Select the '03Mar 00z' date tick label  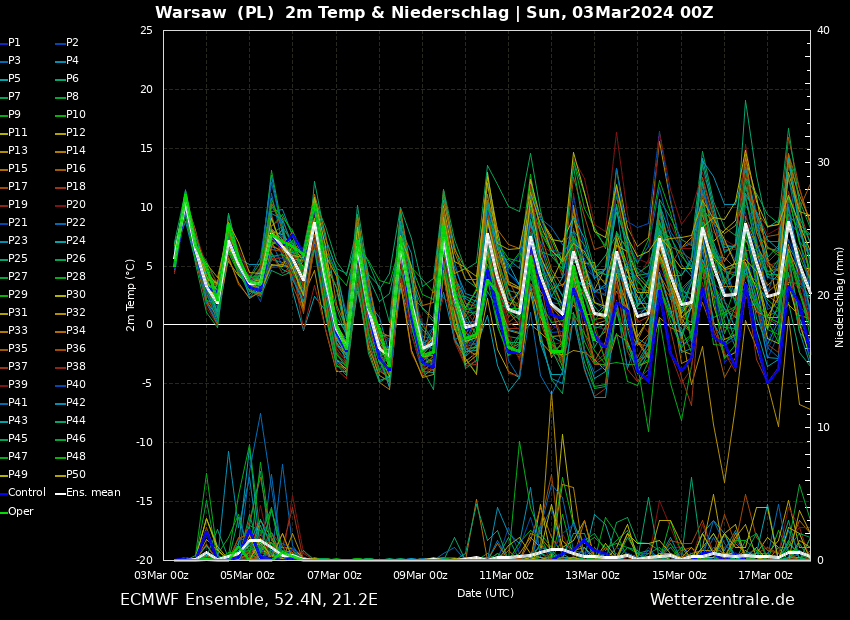[162, 576]
